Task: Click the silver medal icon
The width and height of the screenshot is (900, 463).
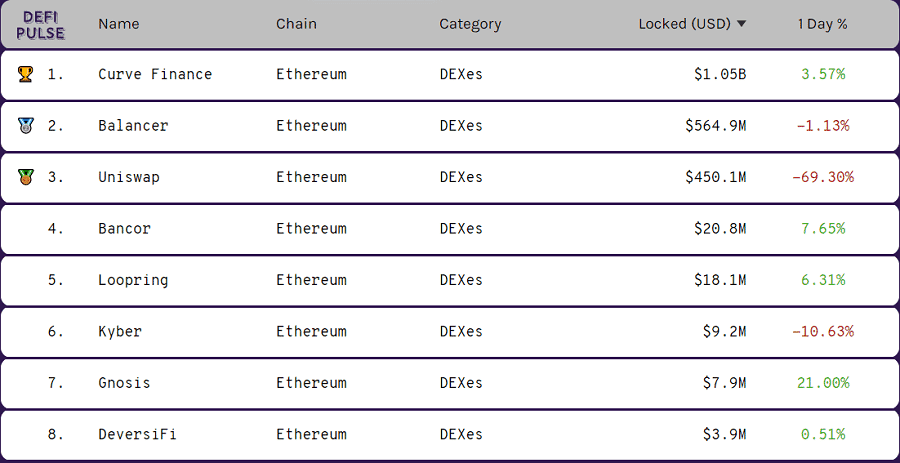Action: point(25,126)
